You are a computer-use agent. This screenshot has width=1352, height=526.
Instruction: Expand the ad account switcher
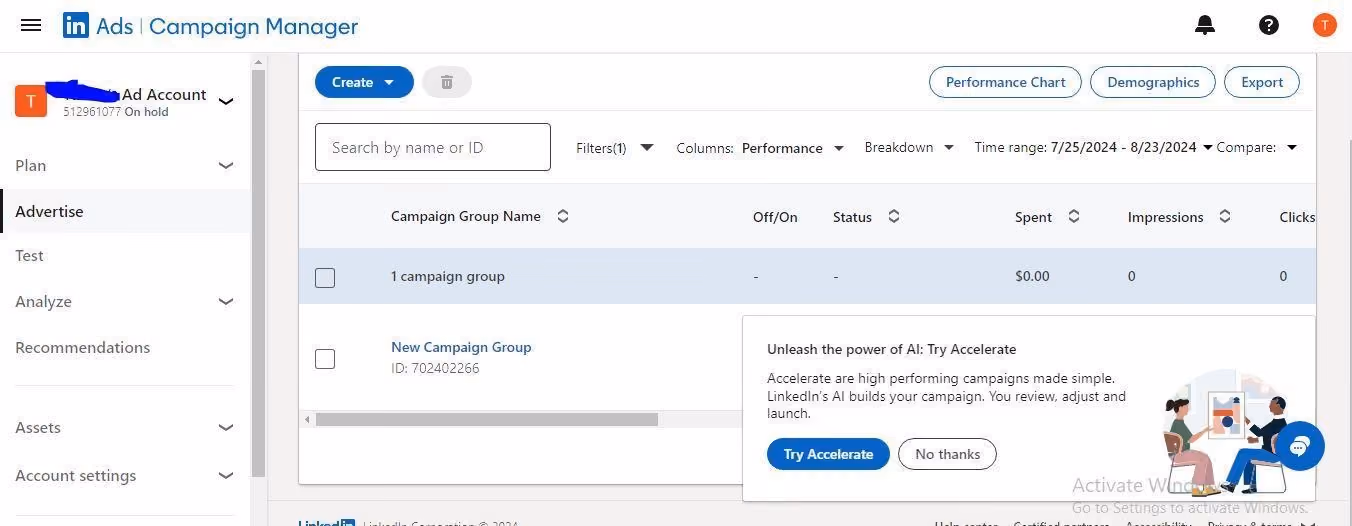click(x=227, y=101)
